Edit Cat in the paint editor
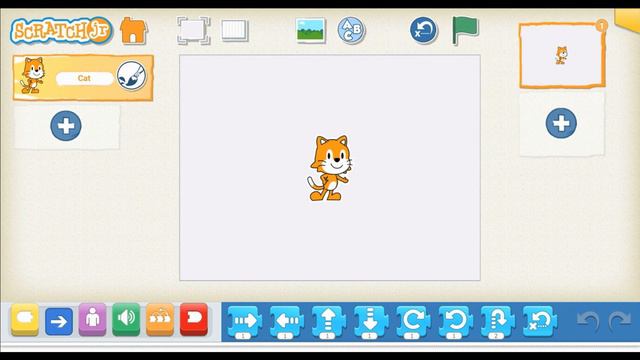The width and height of the screenshot is (640, 360). tap(131, 76)
